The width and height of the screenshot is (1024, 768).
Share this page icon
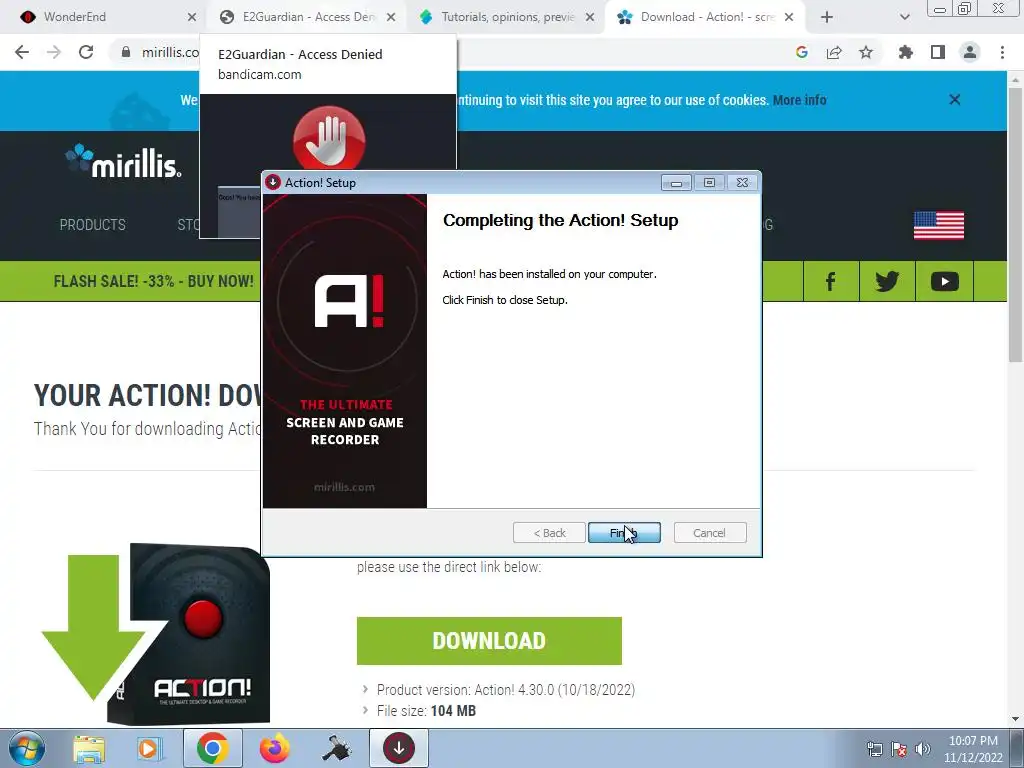tap(834, 52)
